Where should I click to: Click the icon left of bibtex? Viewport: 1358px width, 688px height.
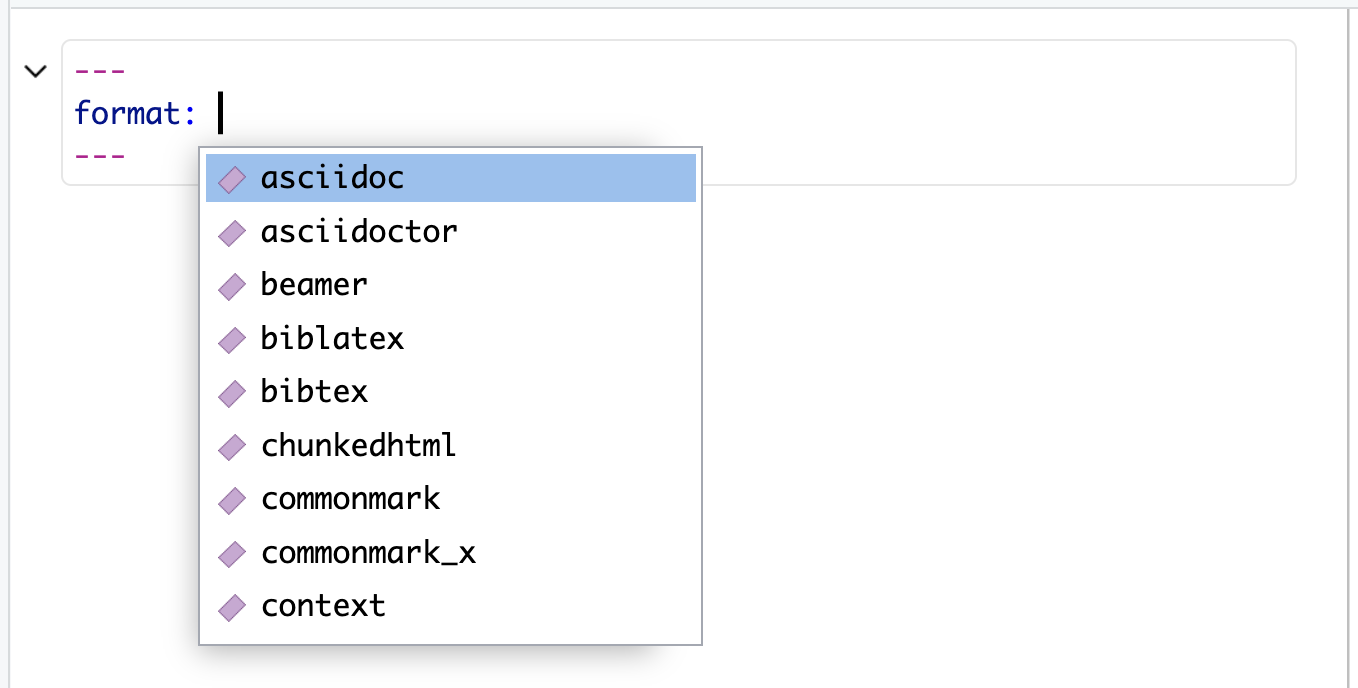(232, 392)
